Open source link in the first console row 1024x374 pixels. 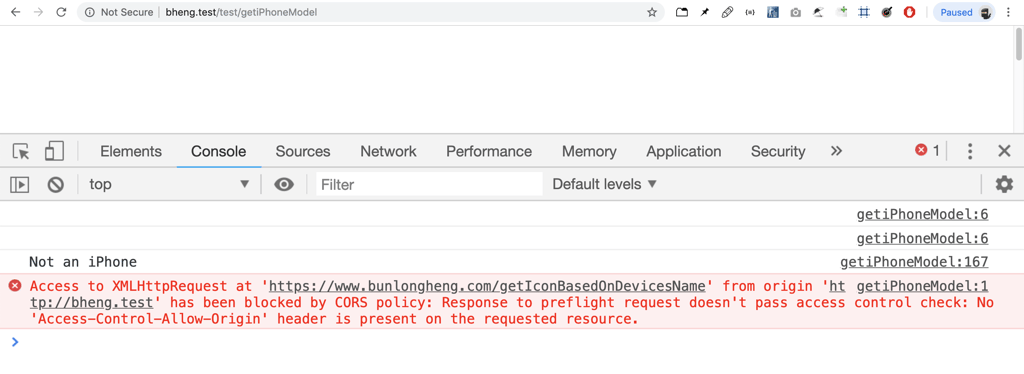pyautogui.click(x=922, y=215)
